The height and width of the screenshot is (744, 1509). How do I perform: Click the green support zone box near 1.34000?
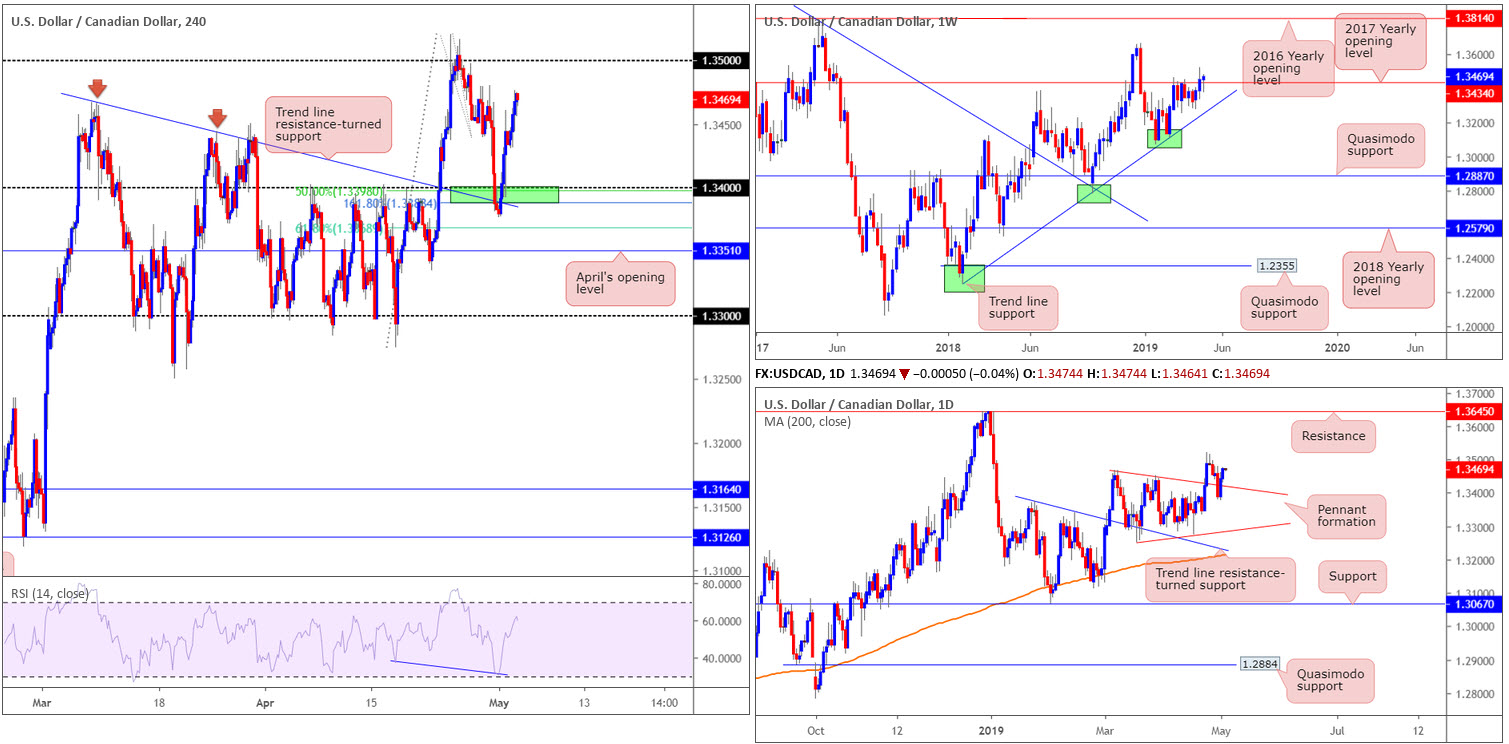click(x=504, y=194)
